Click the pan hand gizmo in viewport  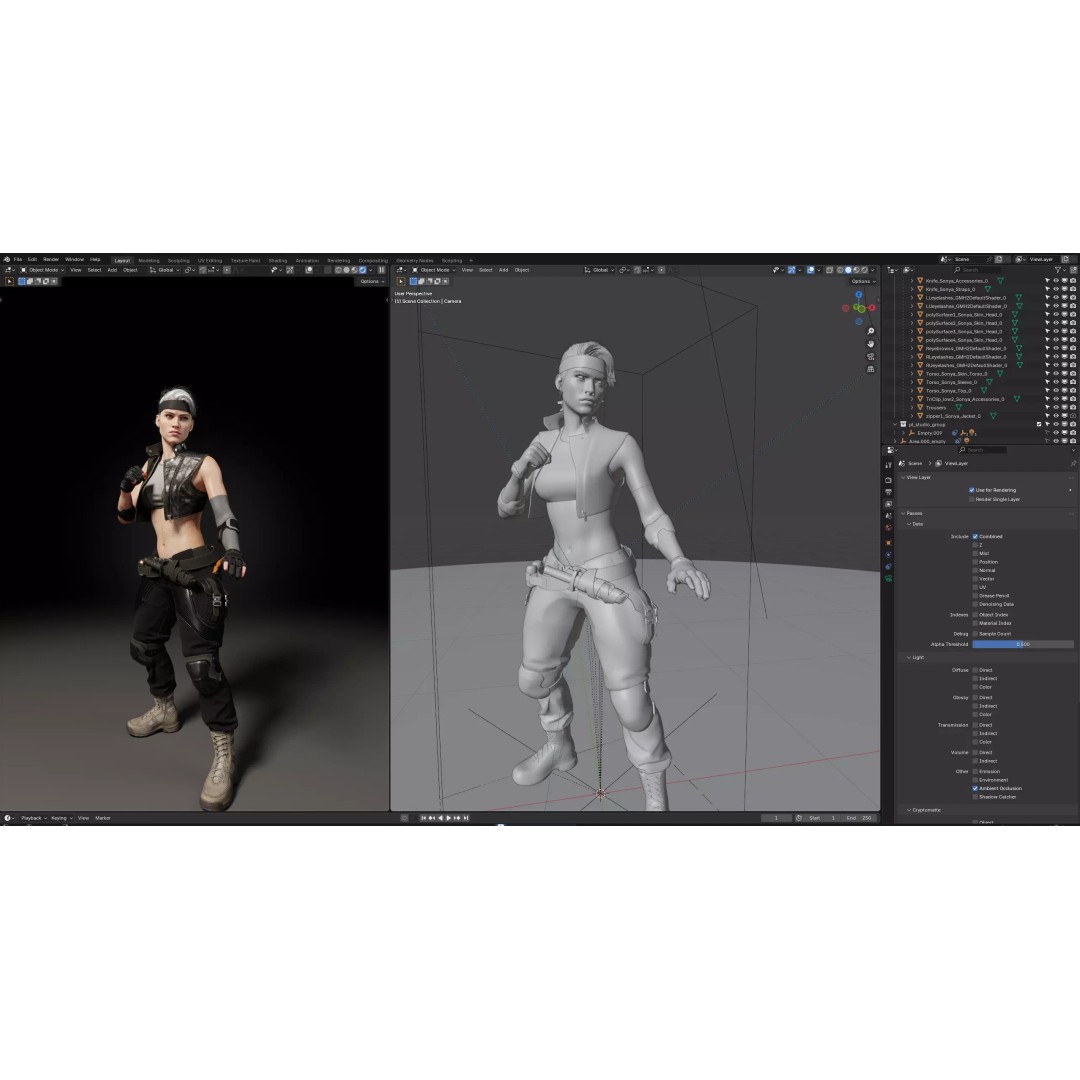click(871, 344)
